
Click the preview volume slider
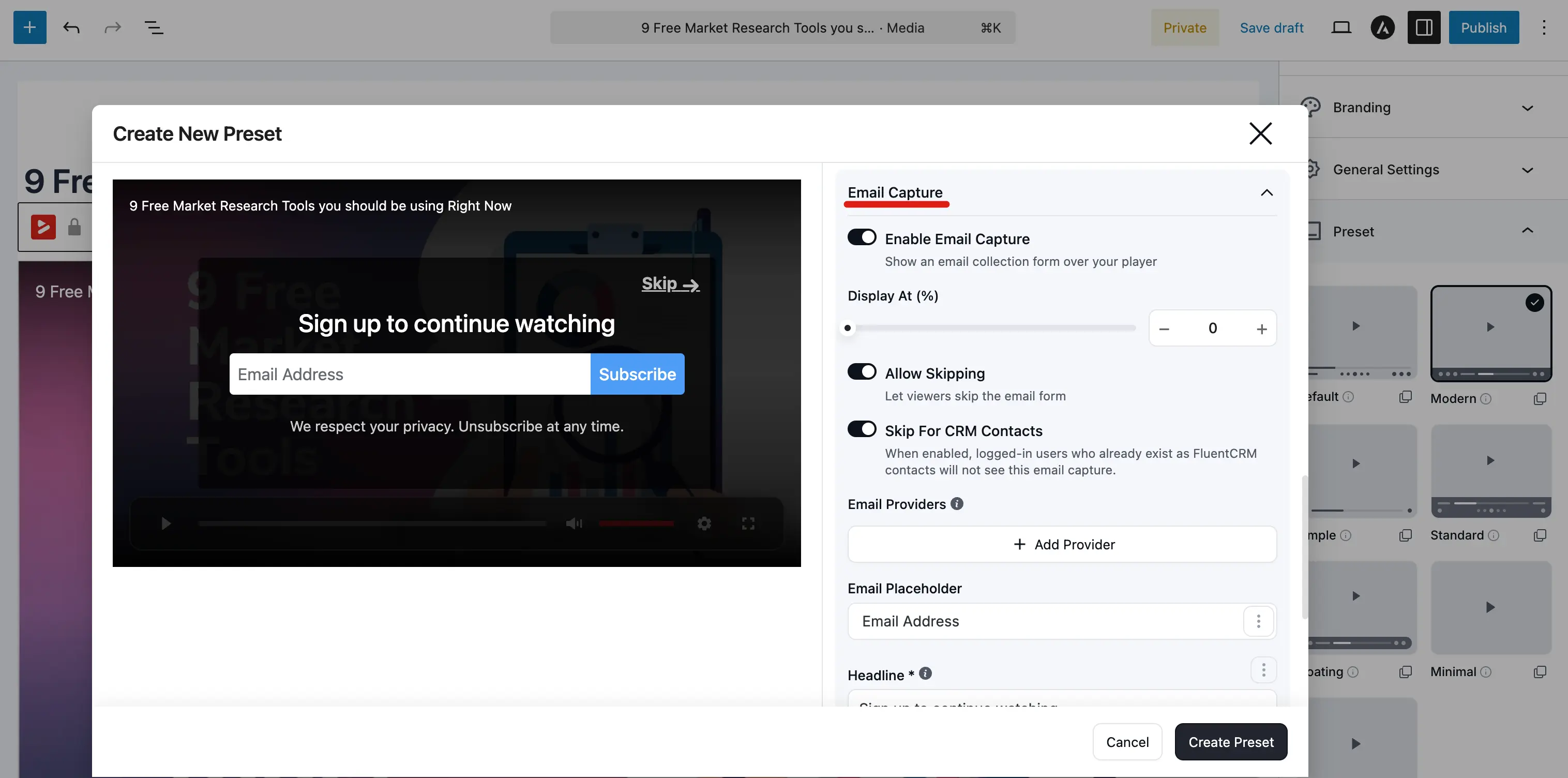[636, 523]
